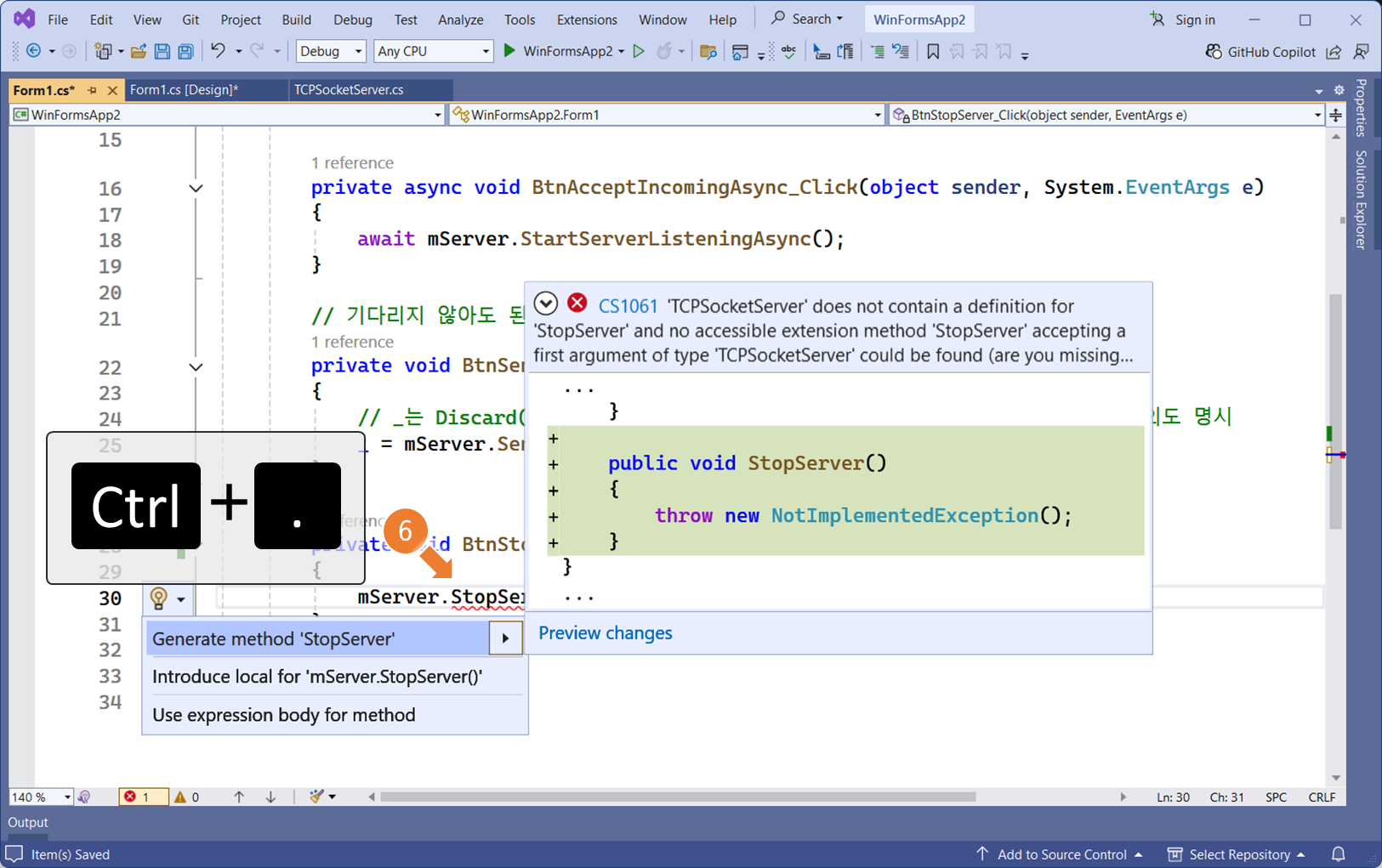Go to next issue with the down arrow

(270, 797)
